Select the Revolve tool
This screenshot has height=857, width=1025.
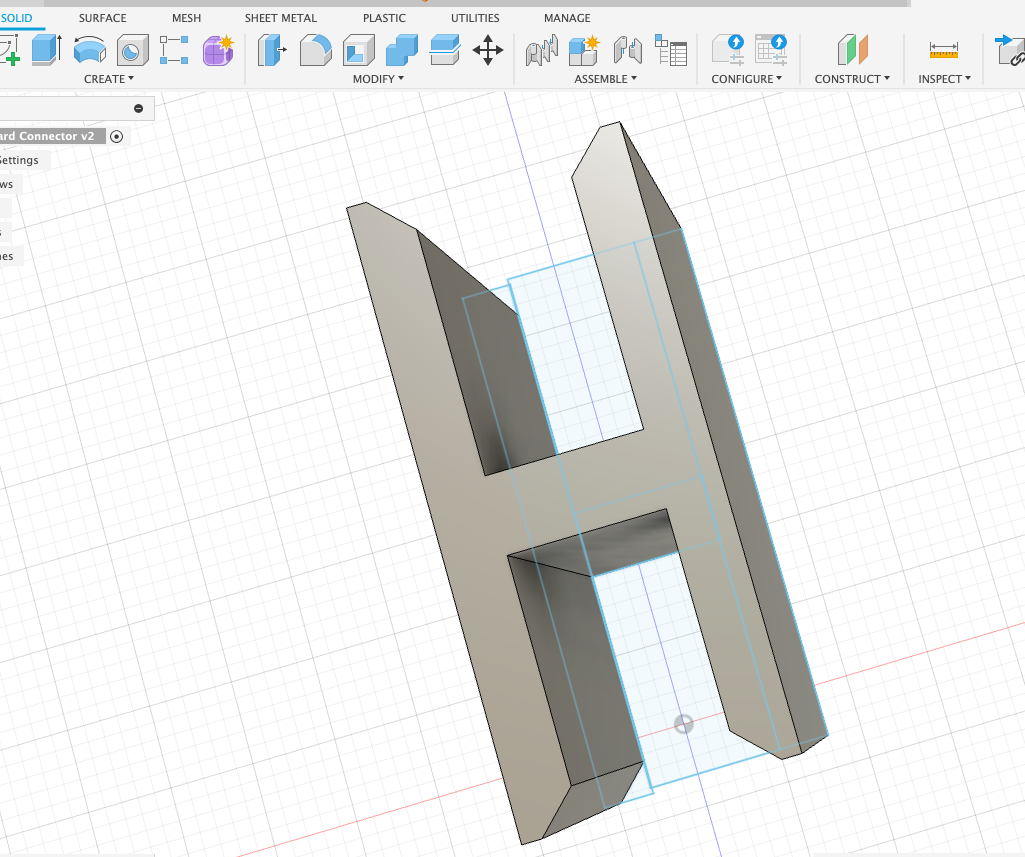tap(90, 49)
